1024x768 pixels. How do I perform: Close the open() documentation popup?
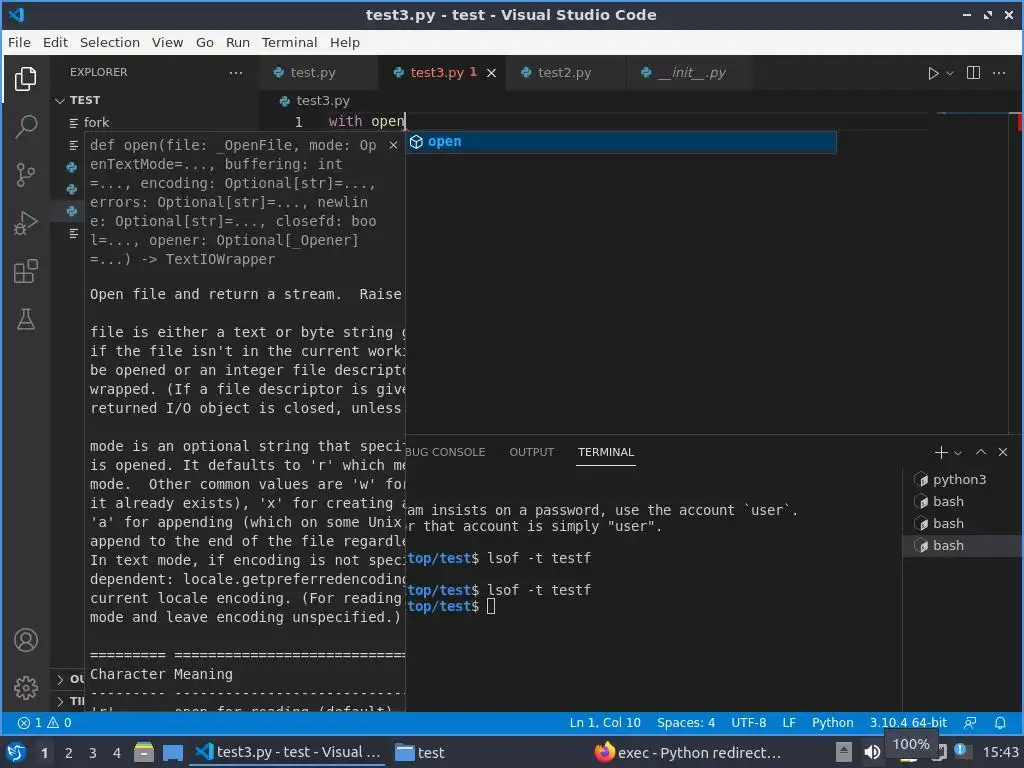pyautogui.click(x=393, y=145)
